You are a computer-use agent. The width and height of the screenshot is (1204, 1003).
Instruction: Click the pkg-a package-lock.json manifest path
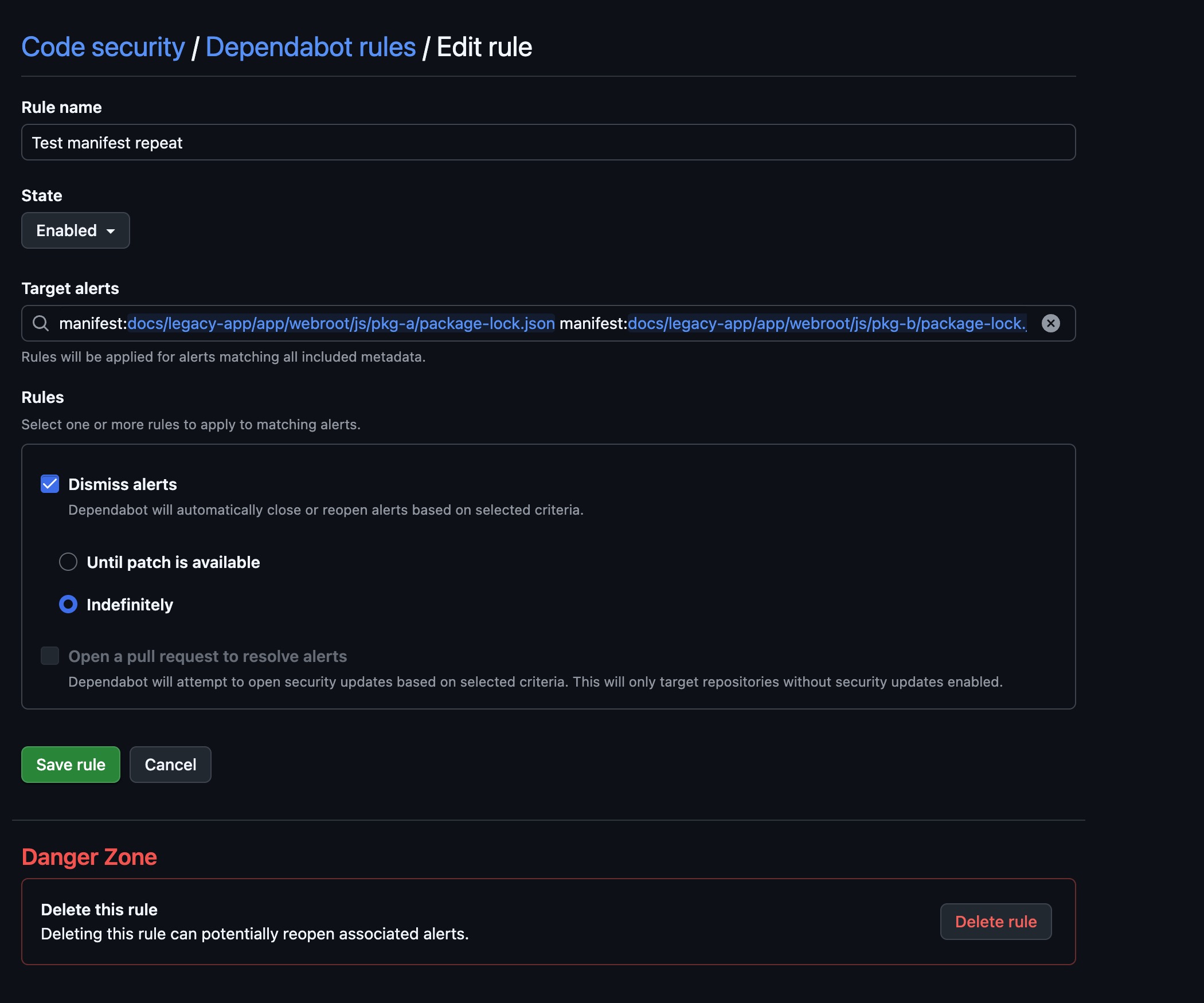341,323
